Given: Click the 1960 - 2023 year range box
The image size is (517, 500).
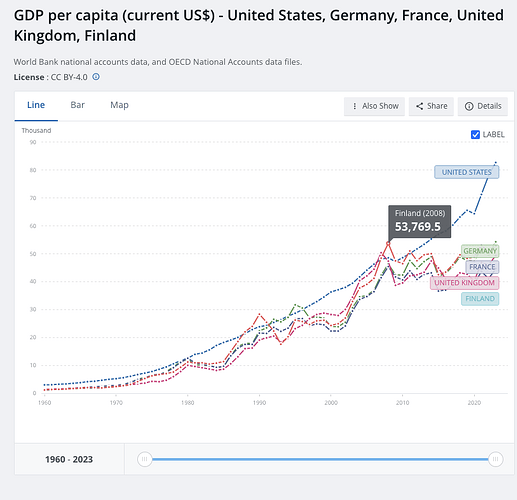Looking at the screenshot, I should pyautogui.click(x=69, y=459).
